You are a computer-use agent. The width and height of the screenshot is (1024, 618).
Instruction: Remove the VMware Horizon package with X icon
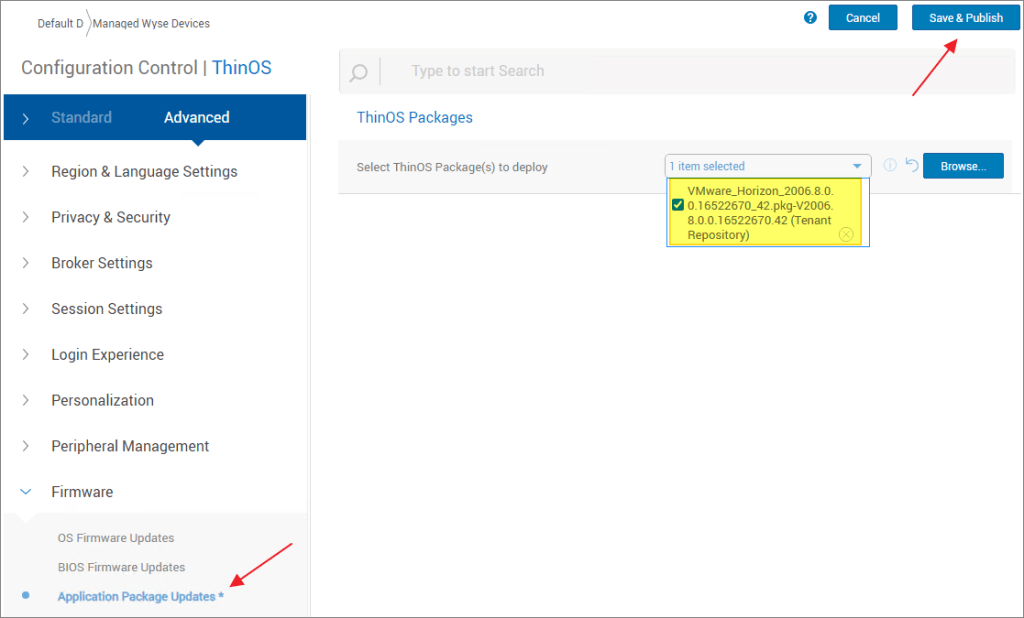click(846, 234)
